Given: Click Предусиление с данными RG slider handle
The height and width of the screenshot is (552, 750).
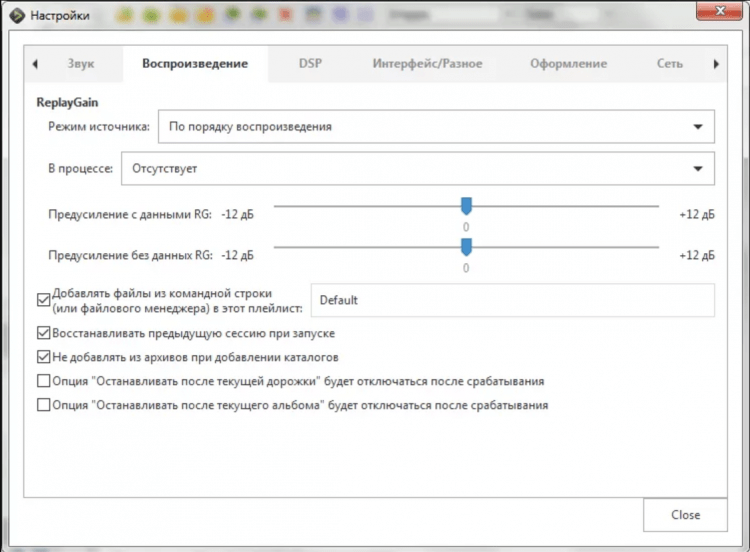Looking at the screenshot, I should [466, 206].
